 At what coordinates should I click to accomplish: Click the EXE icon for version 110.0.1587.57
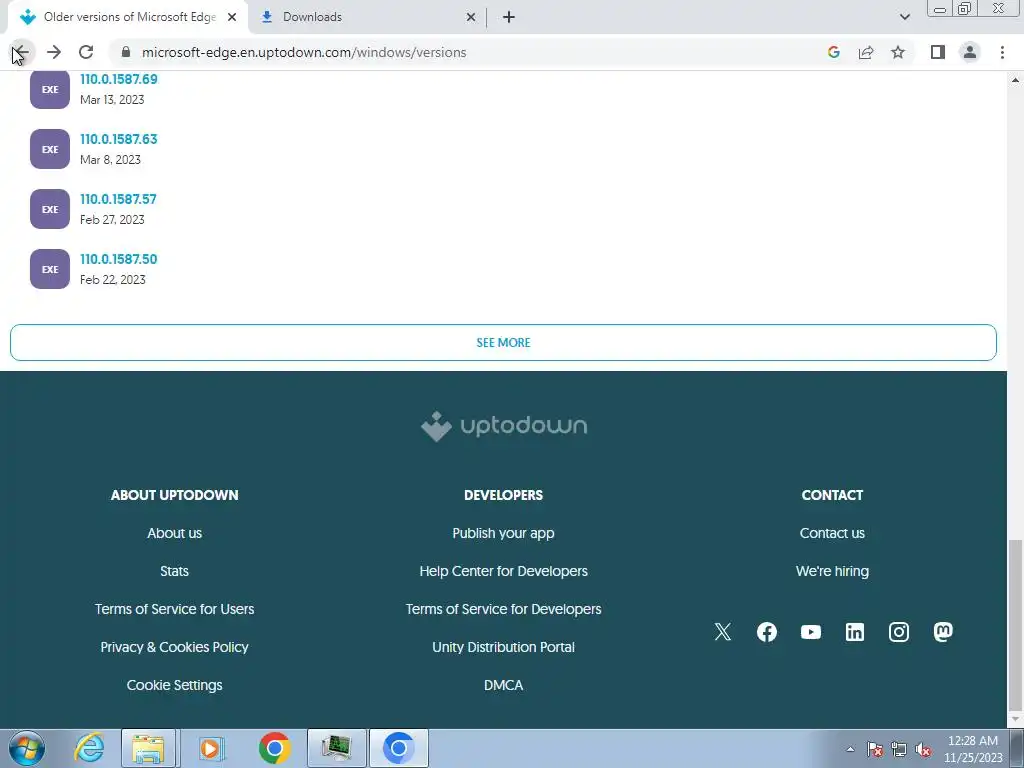click(x=50, y=209)
